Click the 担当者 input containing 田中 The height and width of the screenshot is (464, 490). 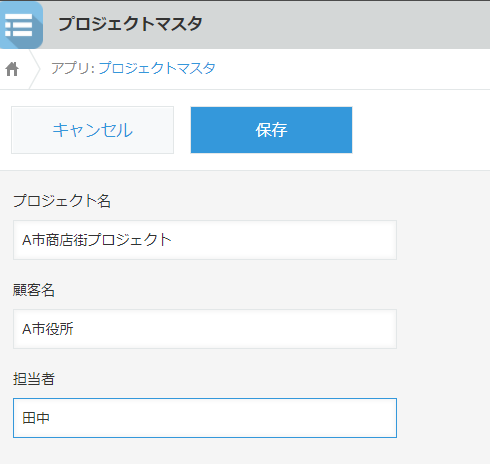tap(205, 418)
